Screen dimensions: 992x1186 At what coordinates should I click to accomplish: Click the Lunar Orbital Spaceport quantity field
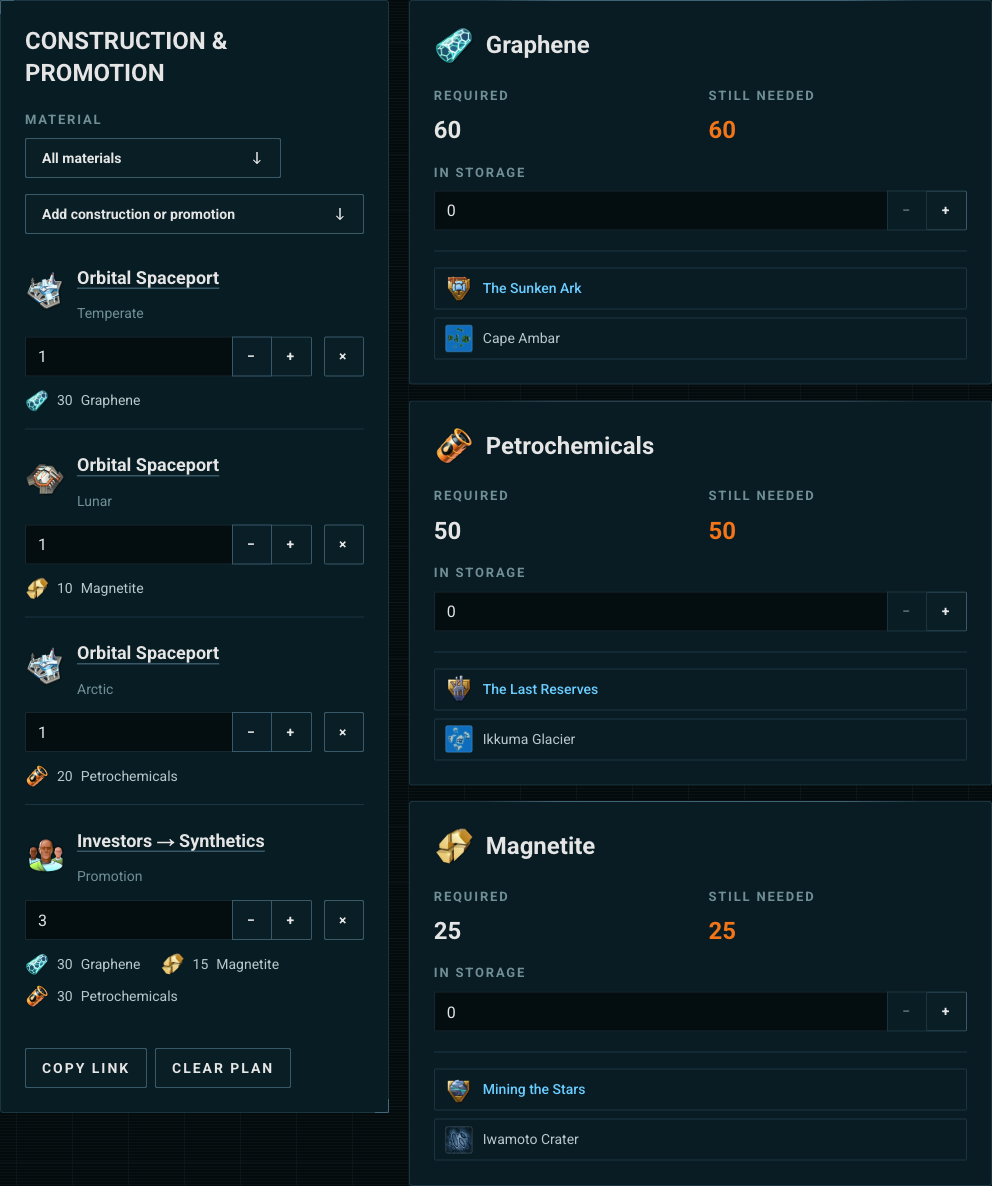tap(129, 545)
